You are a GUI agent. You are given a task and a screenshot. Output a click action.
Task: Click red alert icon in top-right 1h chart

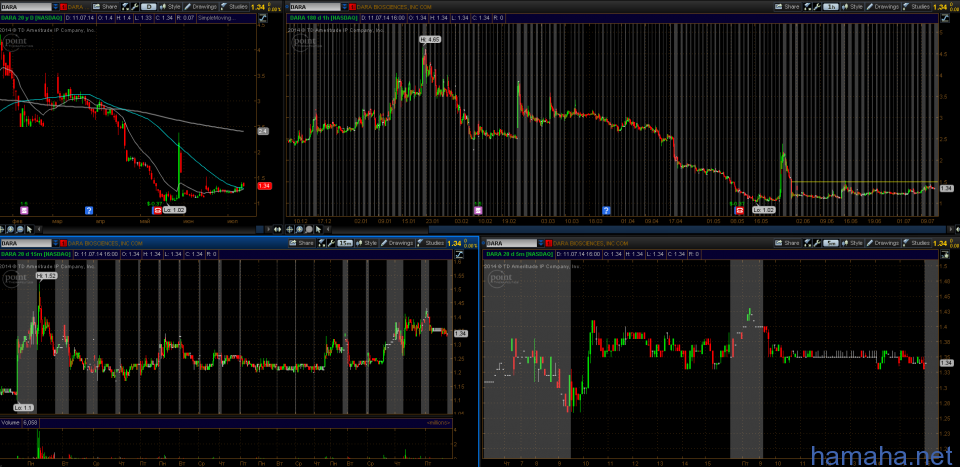353,7
